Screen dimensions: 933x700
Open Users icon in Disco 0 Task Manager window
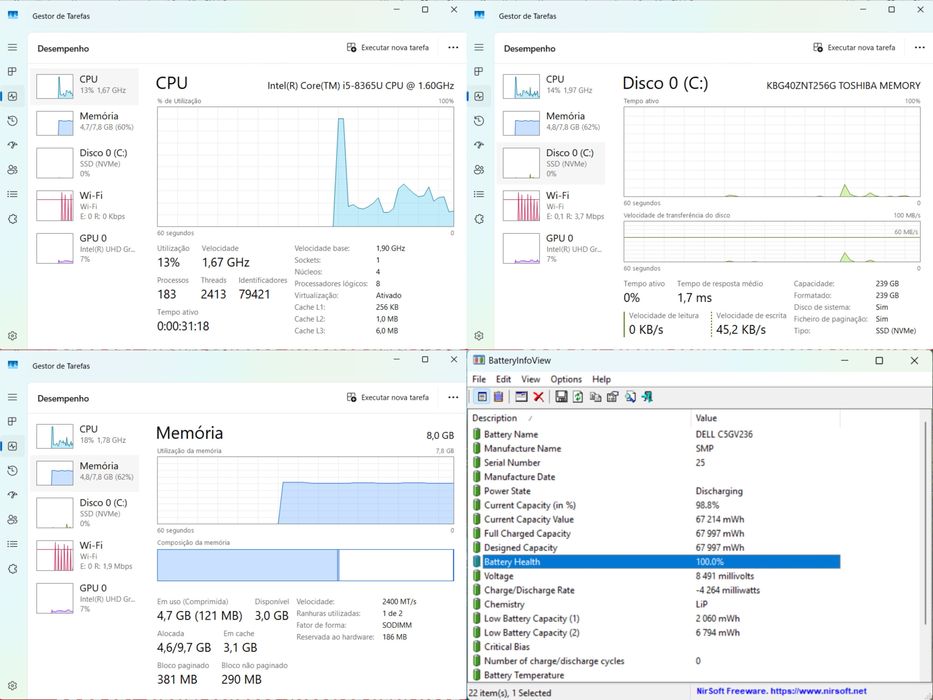479,170
